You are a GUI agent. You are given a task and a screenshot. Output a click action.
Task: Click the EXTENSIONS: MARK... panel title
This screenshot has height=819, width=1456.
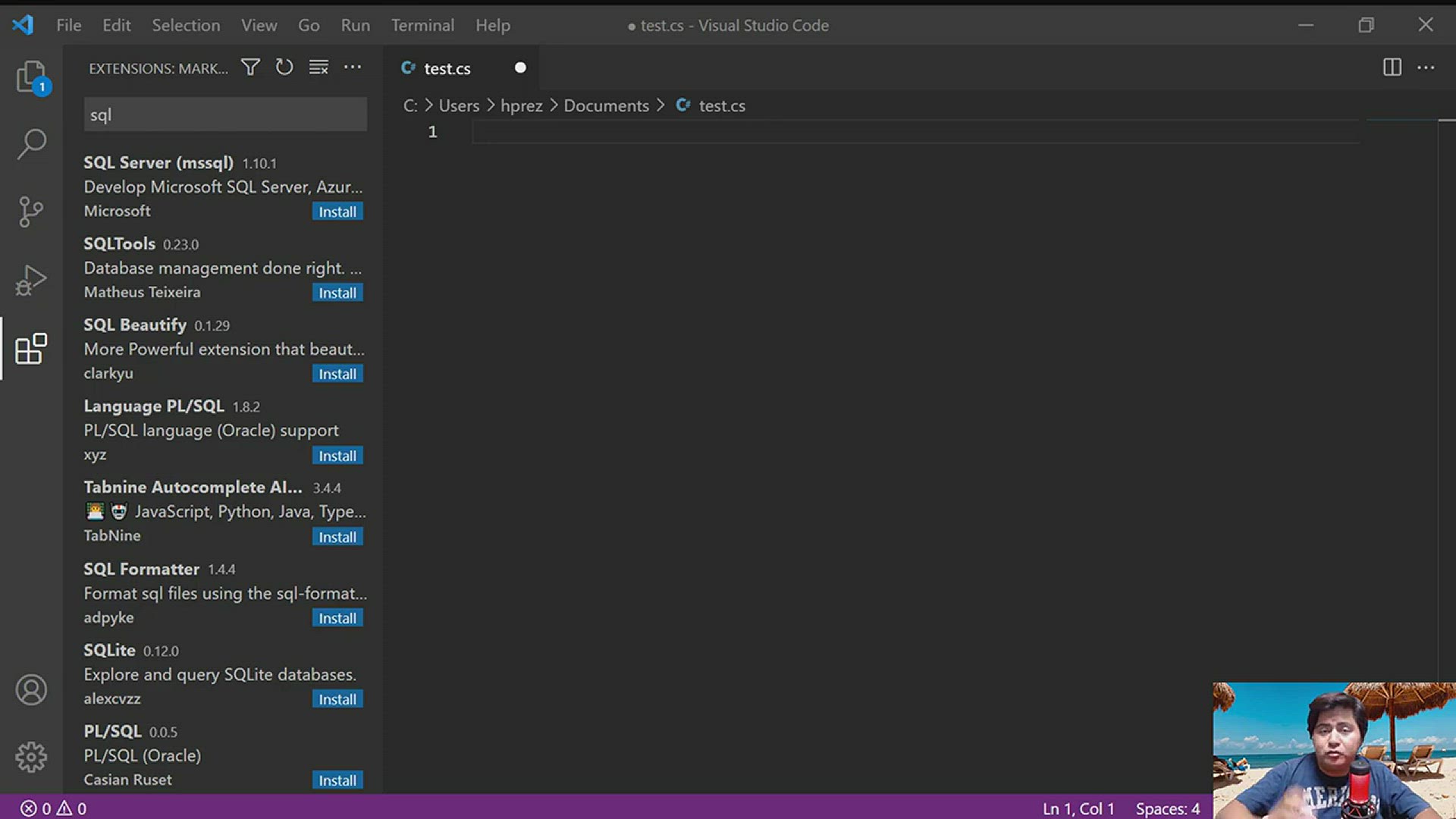click(158, 68)
